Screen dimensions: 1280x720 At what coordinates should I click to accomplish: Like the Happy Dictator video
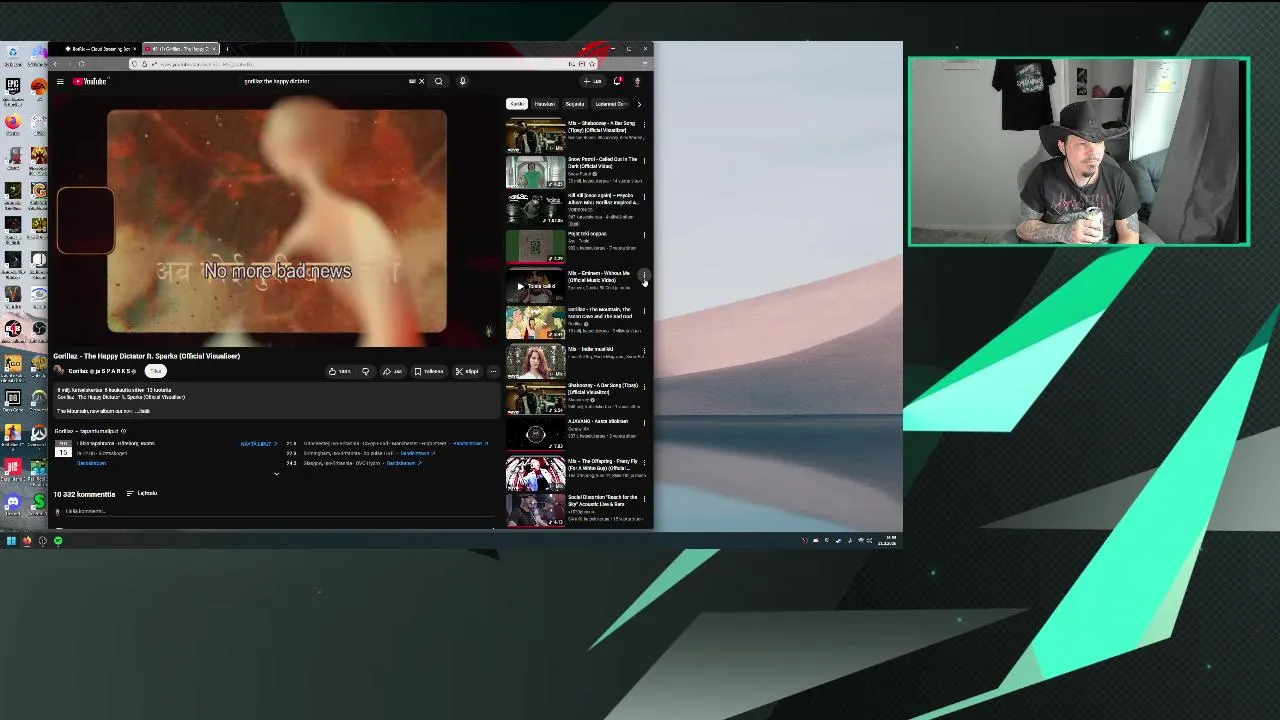(340, 371)
